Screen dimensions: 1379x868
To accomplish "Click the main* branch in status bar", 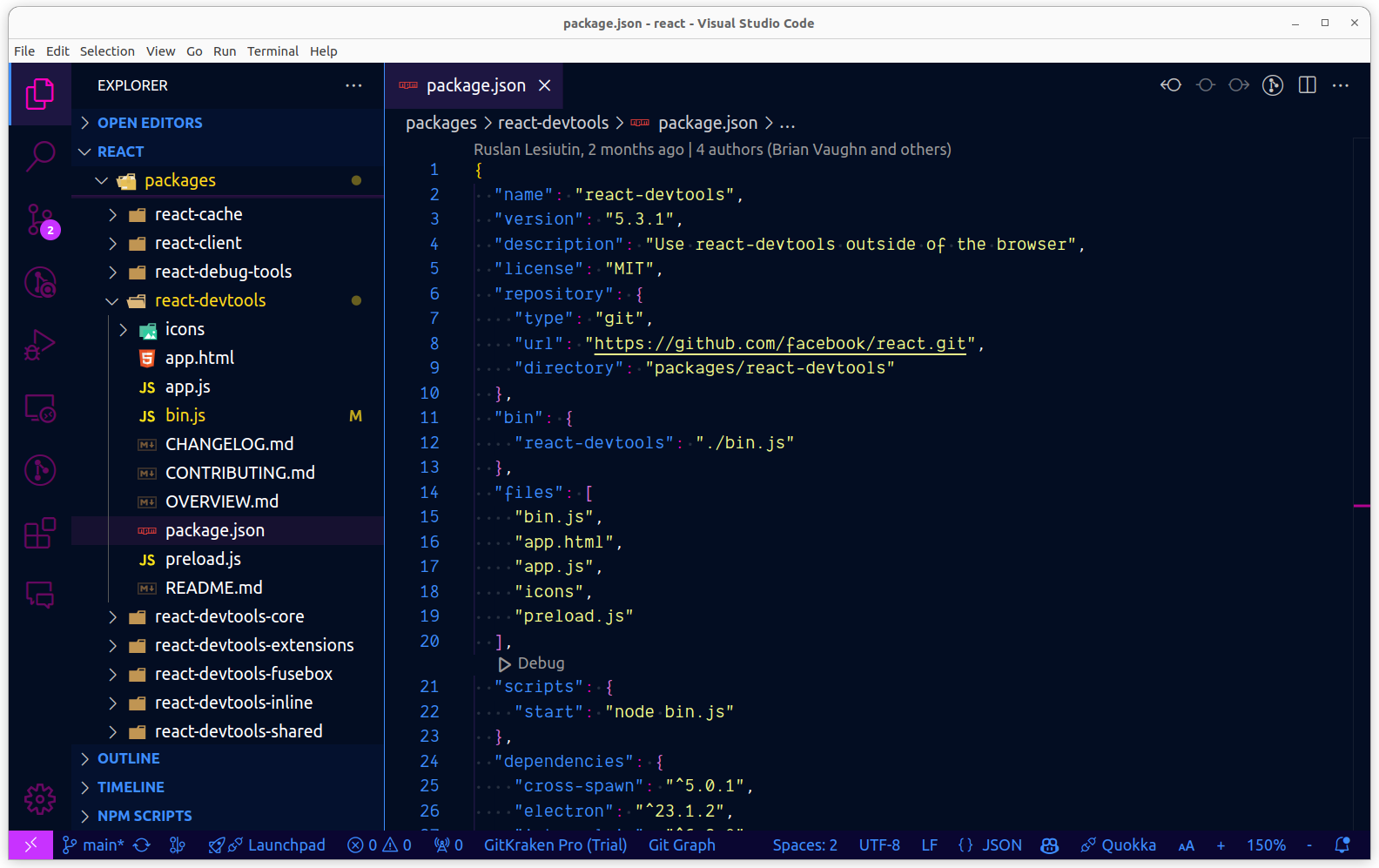I will click(93, 844).
